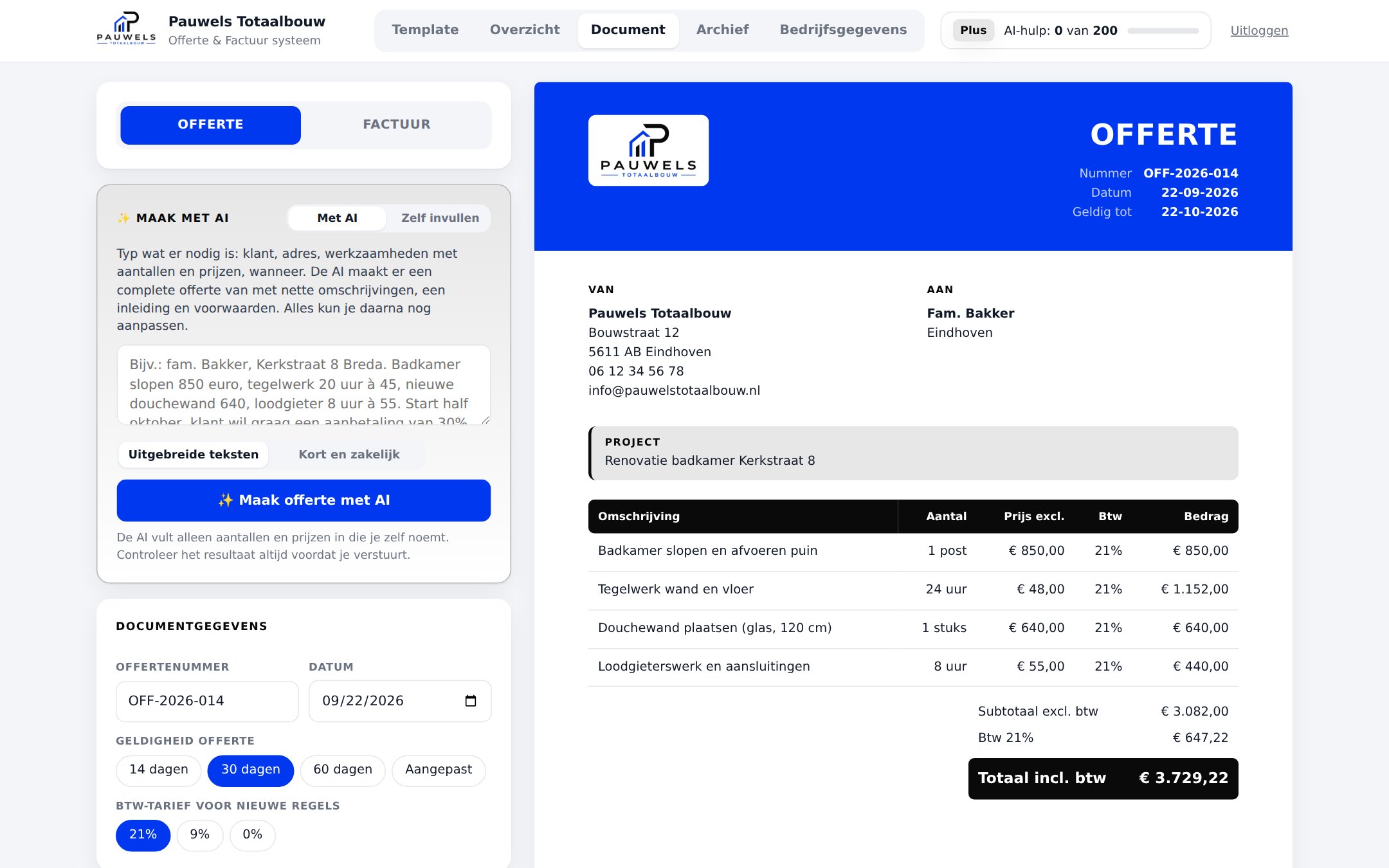Click row Loodgieterswerk en aansluitingen
The image size is (1389, 868).
[x=913, y=667]
